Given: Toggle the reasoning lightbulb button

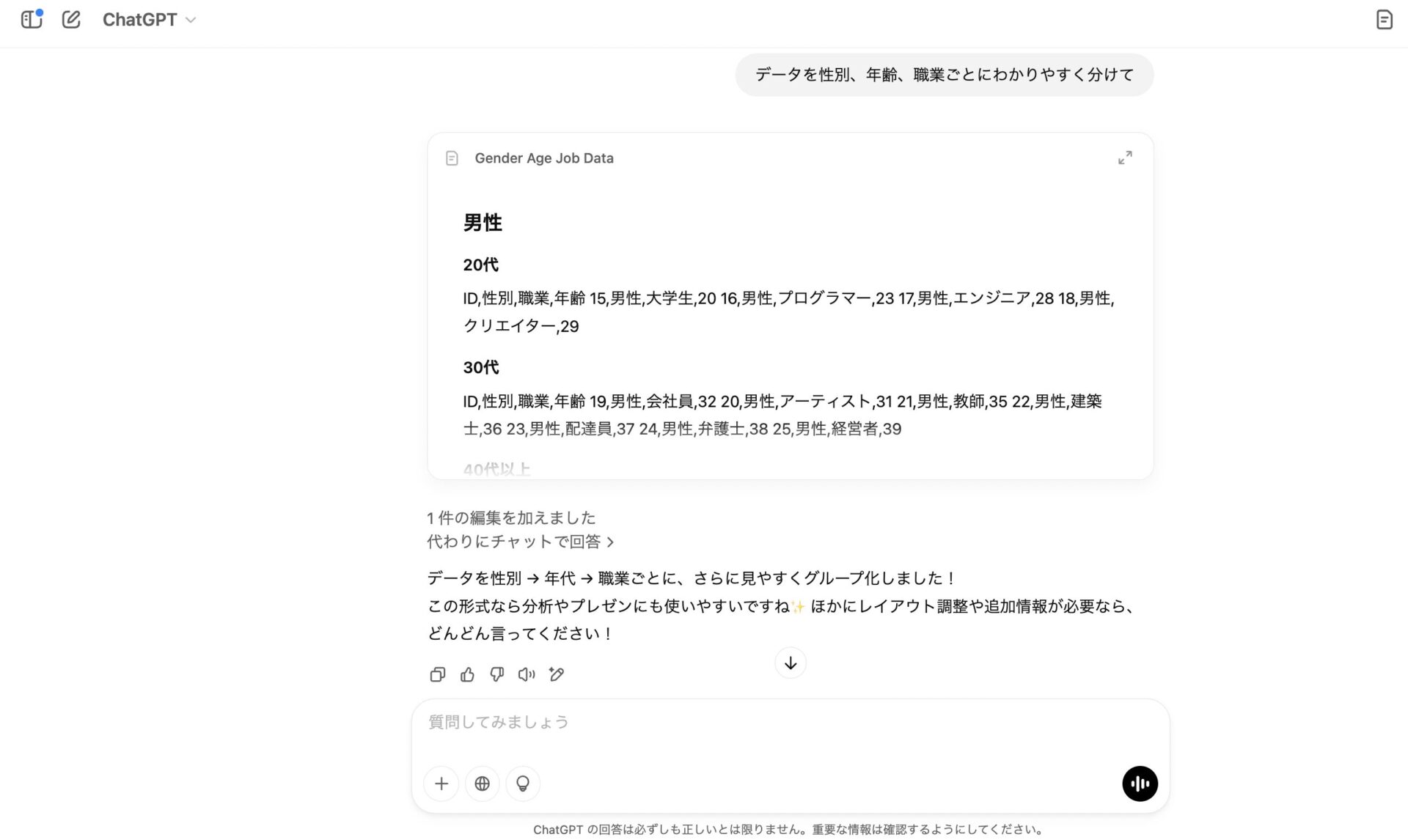Looking at the screenshot, I should point(523,784).
